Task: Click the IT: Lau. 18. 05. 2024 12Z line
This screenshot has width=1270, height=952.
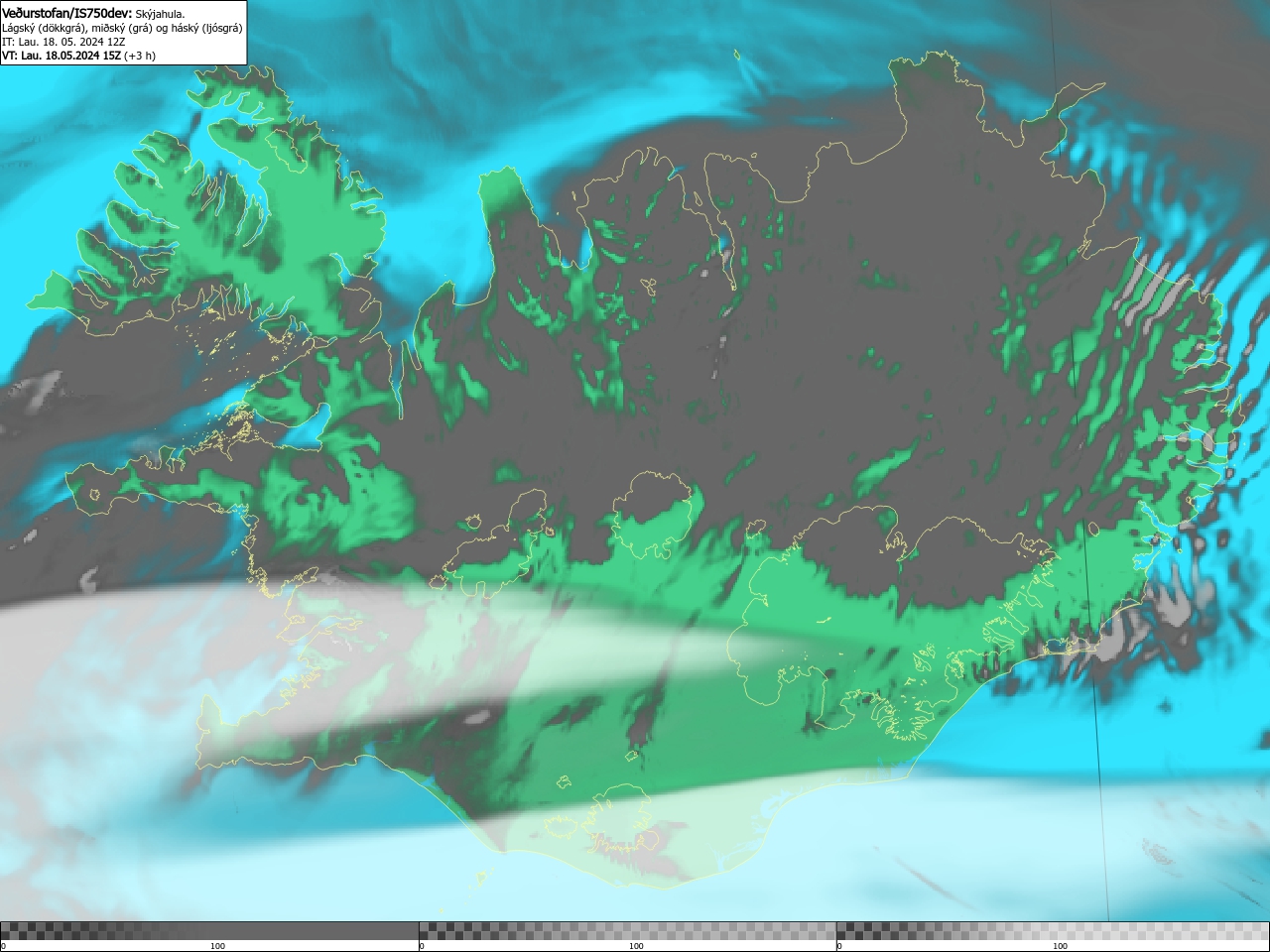Action: click(x=63, y=42)
